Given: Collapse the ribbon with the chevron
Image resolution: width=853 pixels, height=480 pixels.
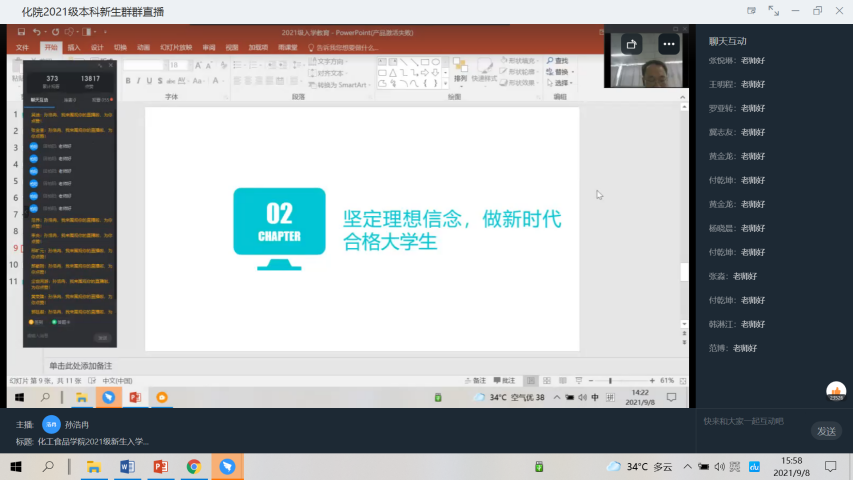Looking at the screenshot, I should (x=683, y=97).
